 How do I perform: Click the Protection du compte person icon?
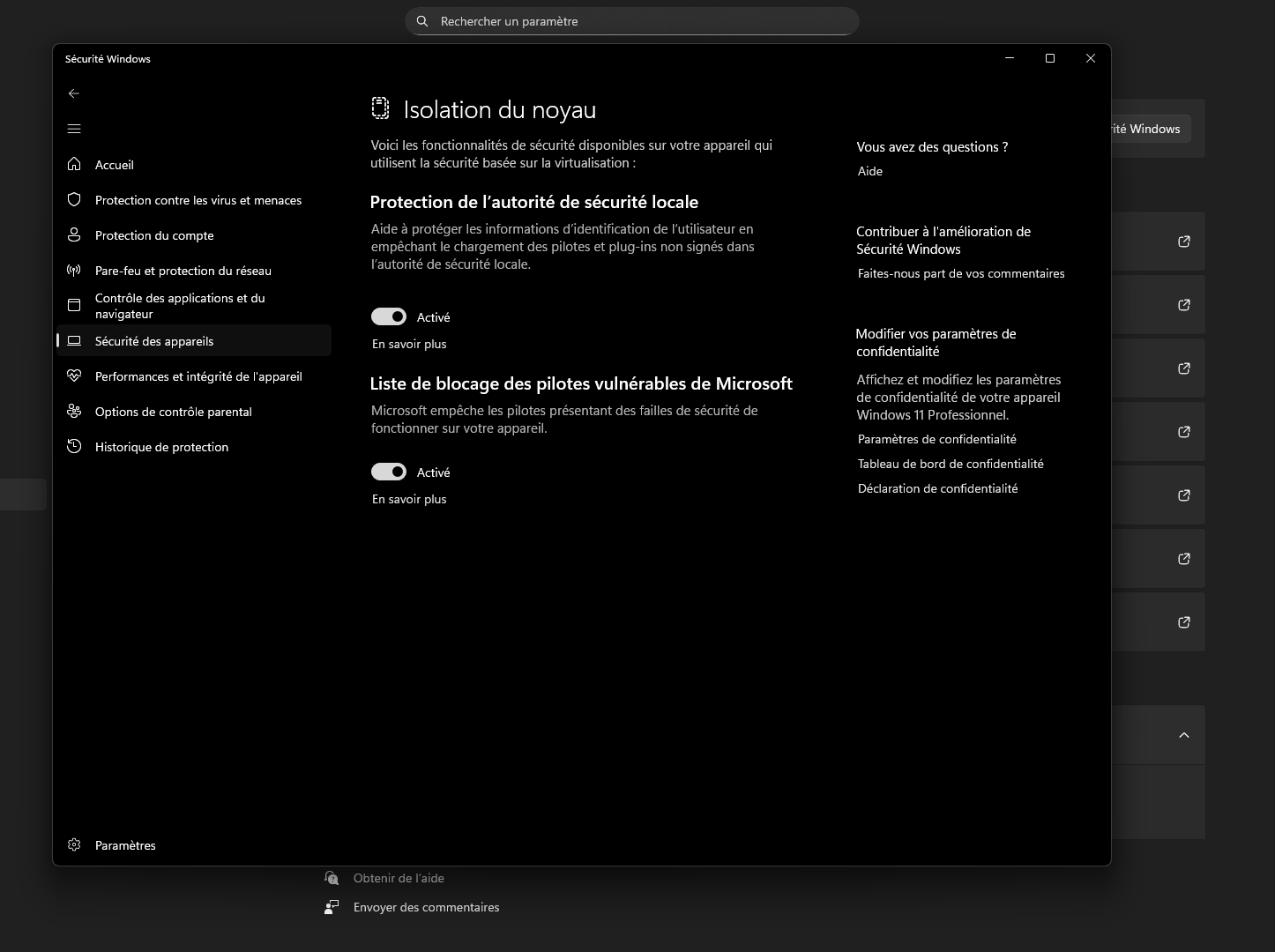click(x=74, y=235)
